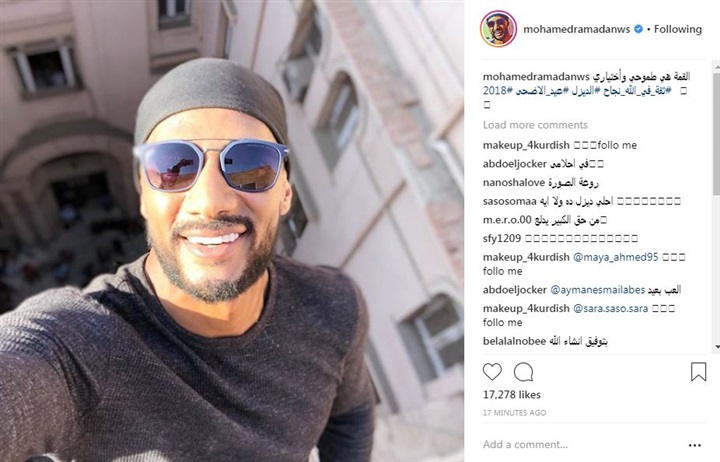Open nanoshalove commenter profile
Screen dimensions: 720x462
pos(513,183)
